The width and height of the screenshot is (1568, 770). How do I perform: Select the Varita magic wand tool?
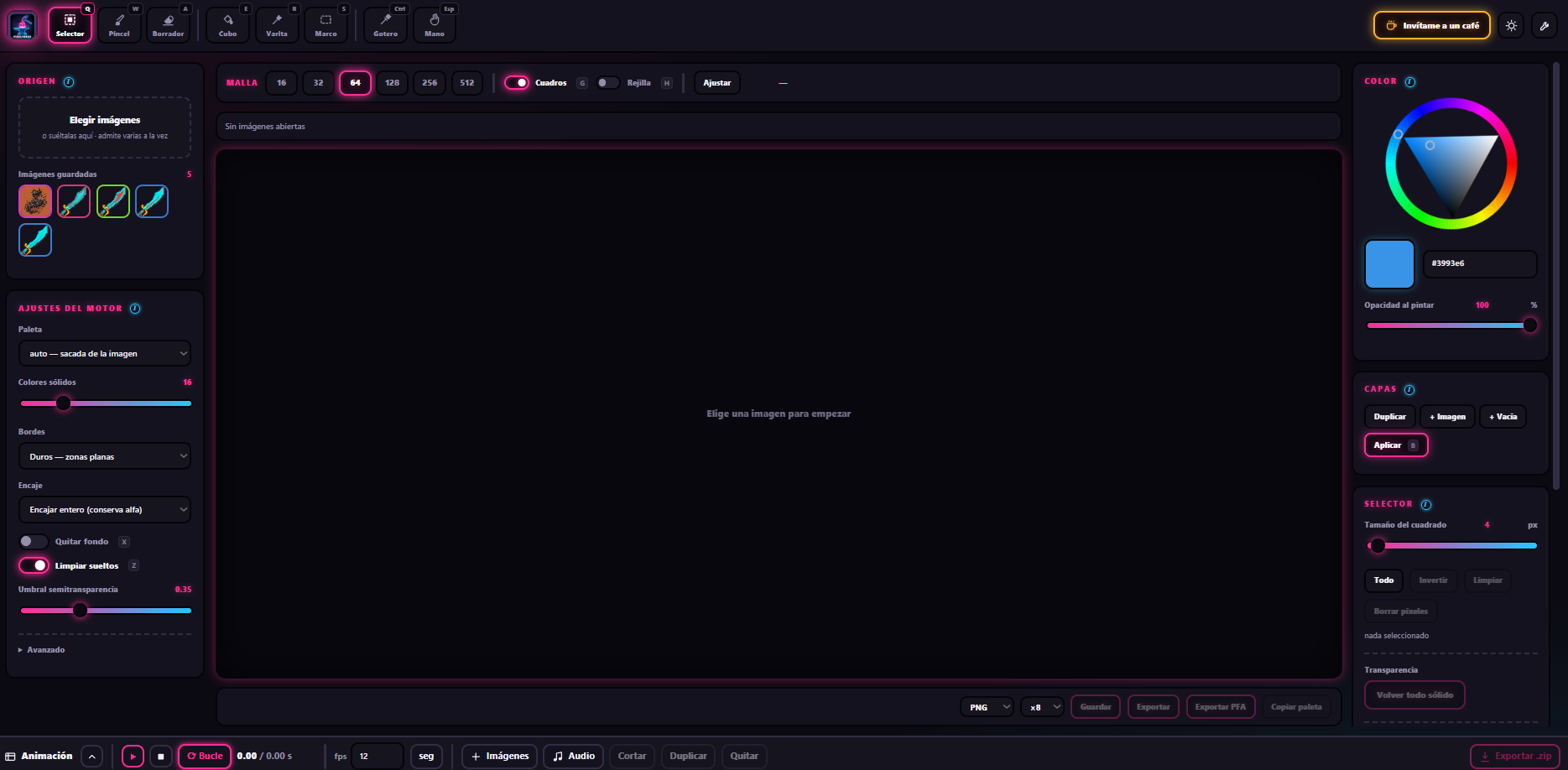coord(277,25)
